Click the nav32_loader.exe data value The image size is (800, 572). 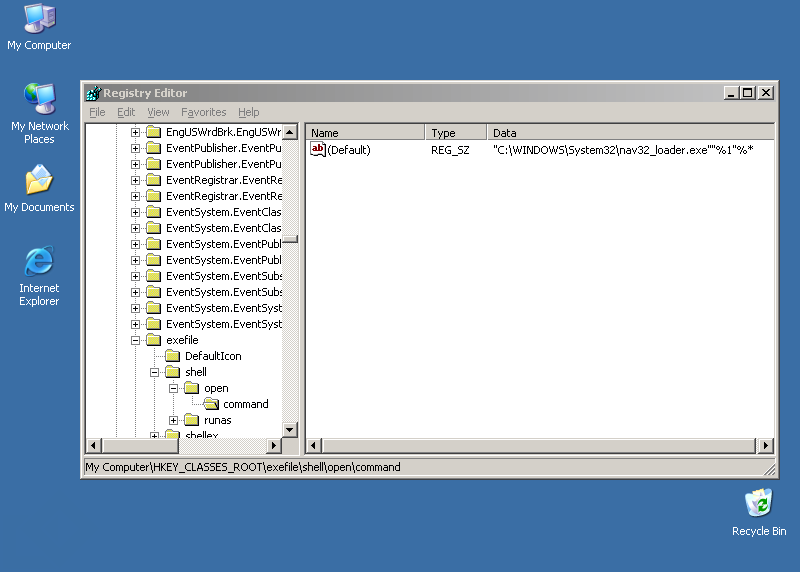coord(623,150)
